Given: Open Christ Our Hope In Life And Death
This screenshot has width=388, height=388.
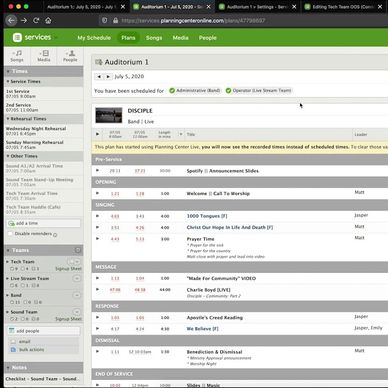Looking at the screenshot, I should coord(230,227).
